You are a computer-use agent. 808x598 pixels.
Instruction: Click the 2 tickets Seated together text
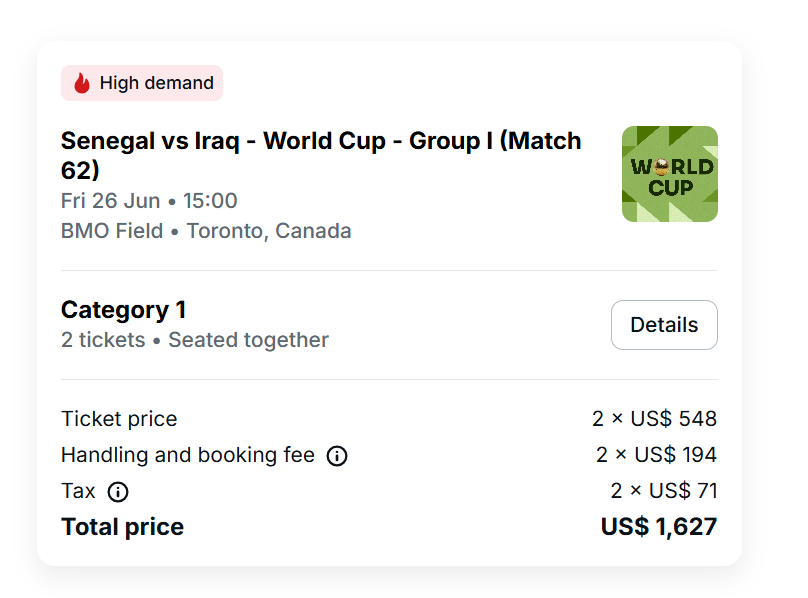click(x=195, y=340)
